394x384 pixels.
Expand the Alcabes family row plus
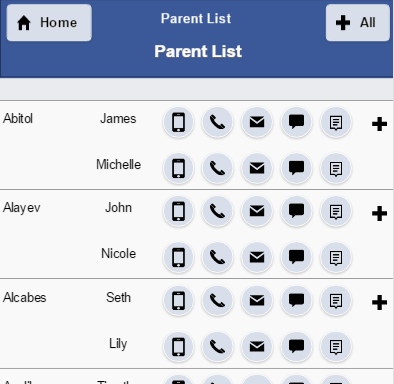379,303
